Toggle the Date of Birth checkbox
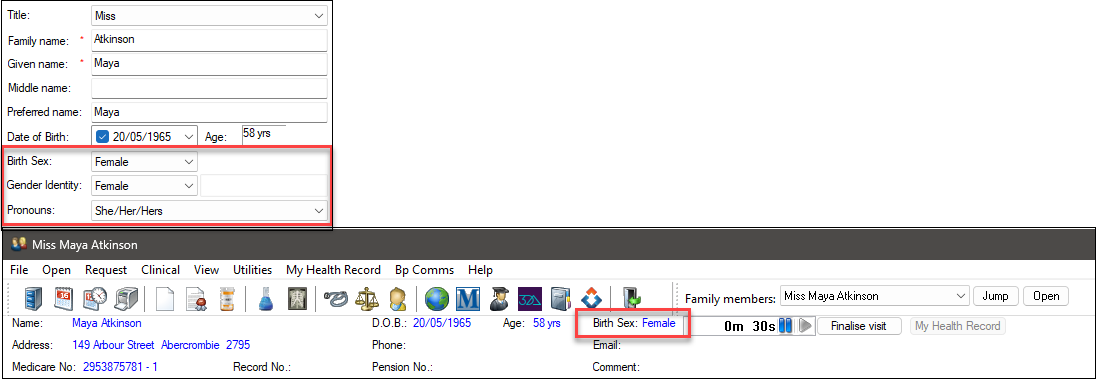 coord(102,136)
